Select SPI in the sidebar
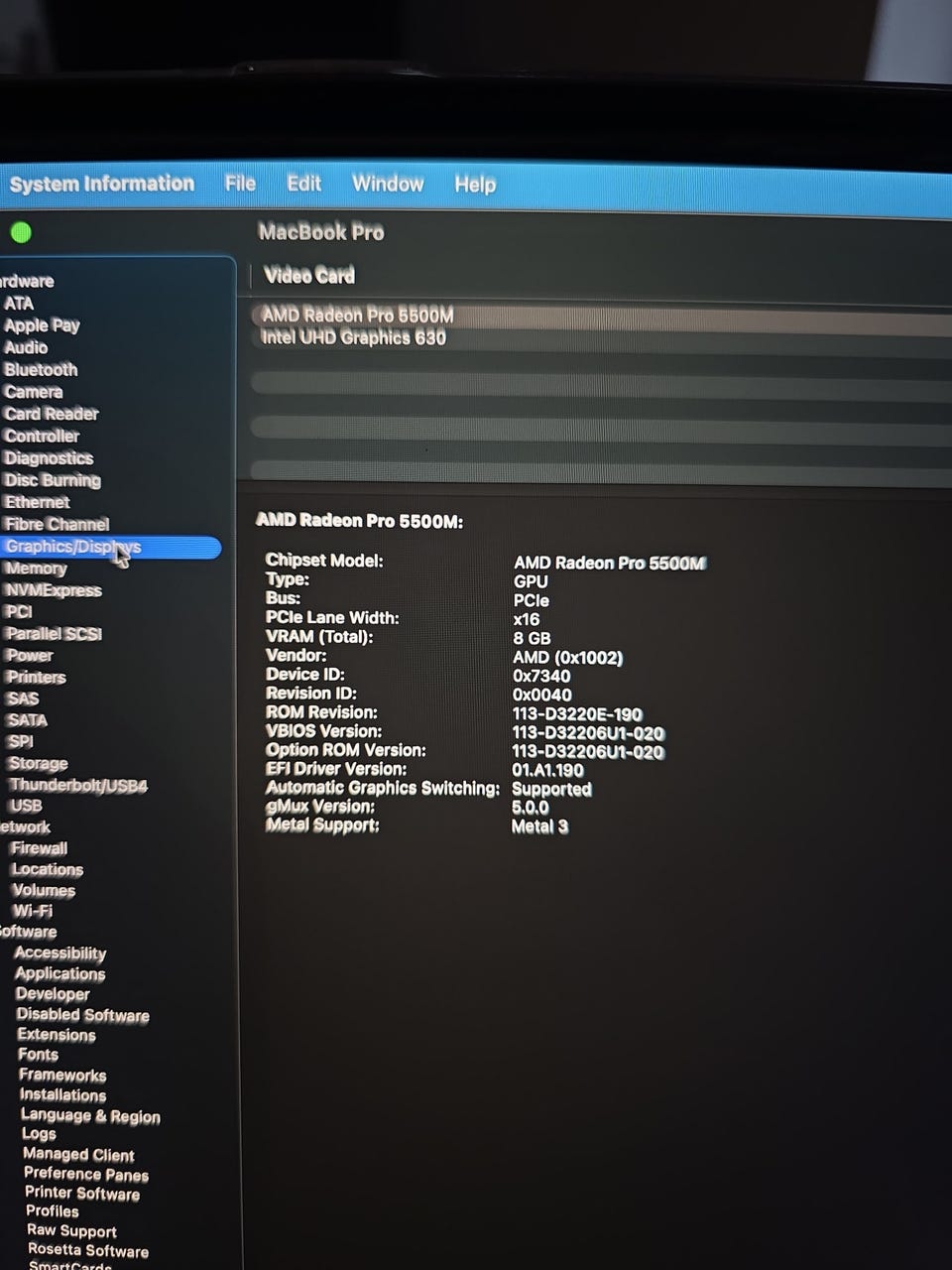 coord(21,741)
